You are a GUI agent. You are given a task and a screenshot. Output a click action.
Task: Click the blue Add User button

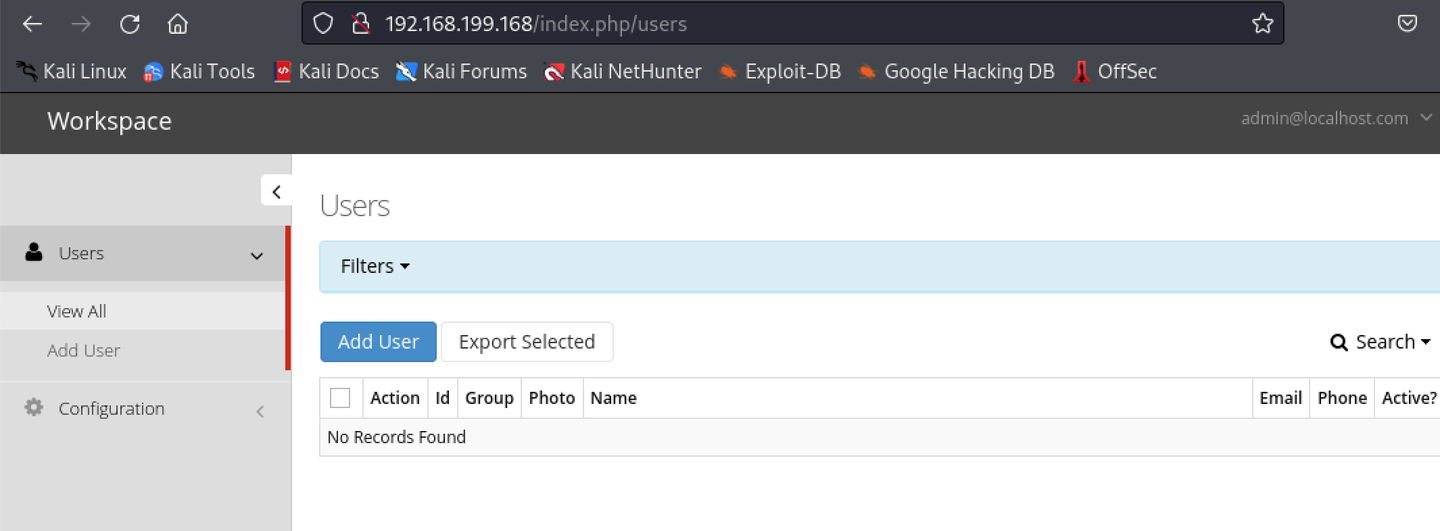click(x=378, y=342)
